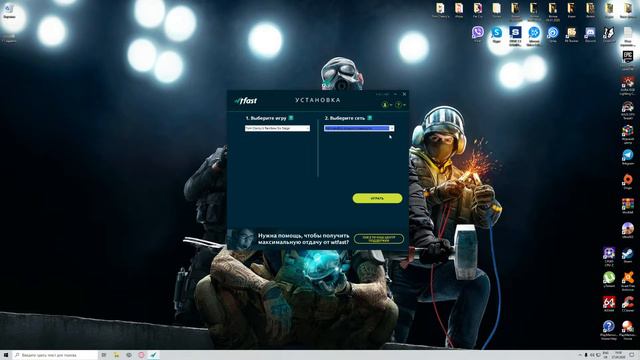Click the info icon next to 'Выберите сеть'
This screenshot has width=640, height=360.
(x=369, y=118)
